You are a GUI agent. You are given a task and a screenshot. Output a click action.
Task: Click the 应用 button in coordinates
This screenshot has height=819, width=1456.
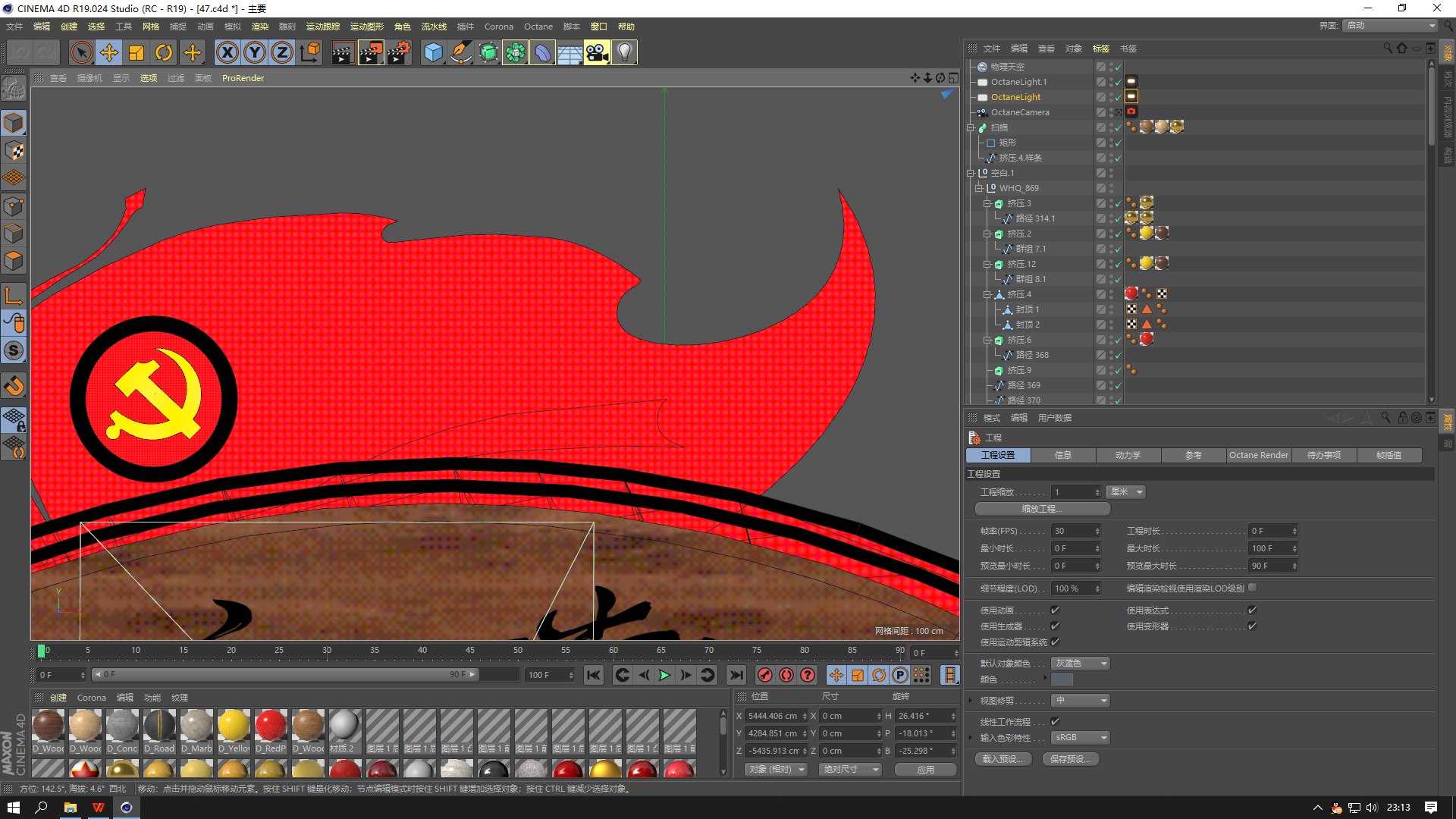click(925, 769)
